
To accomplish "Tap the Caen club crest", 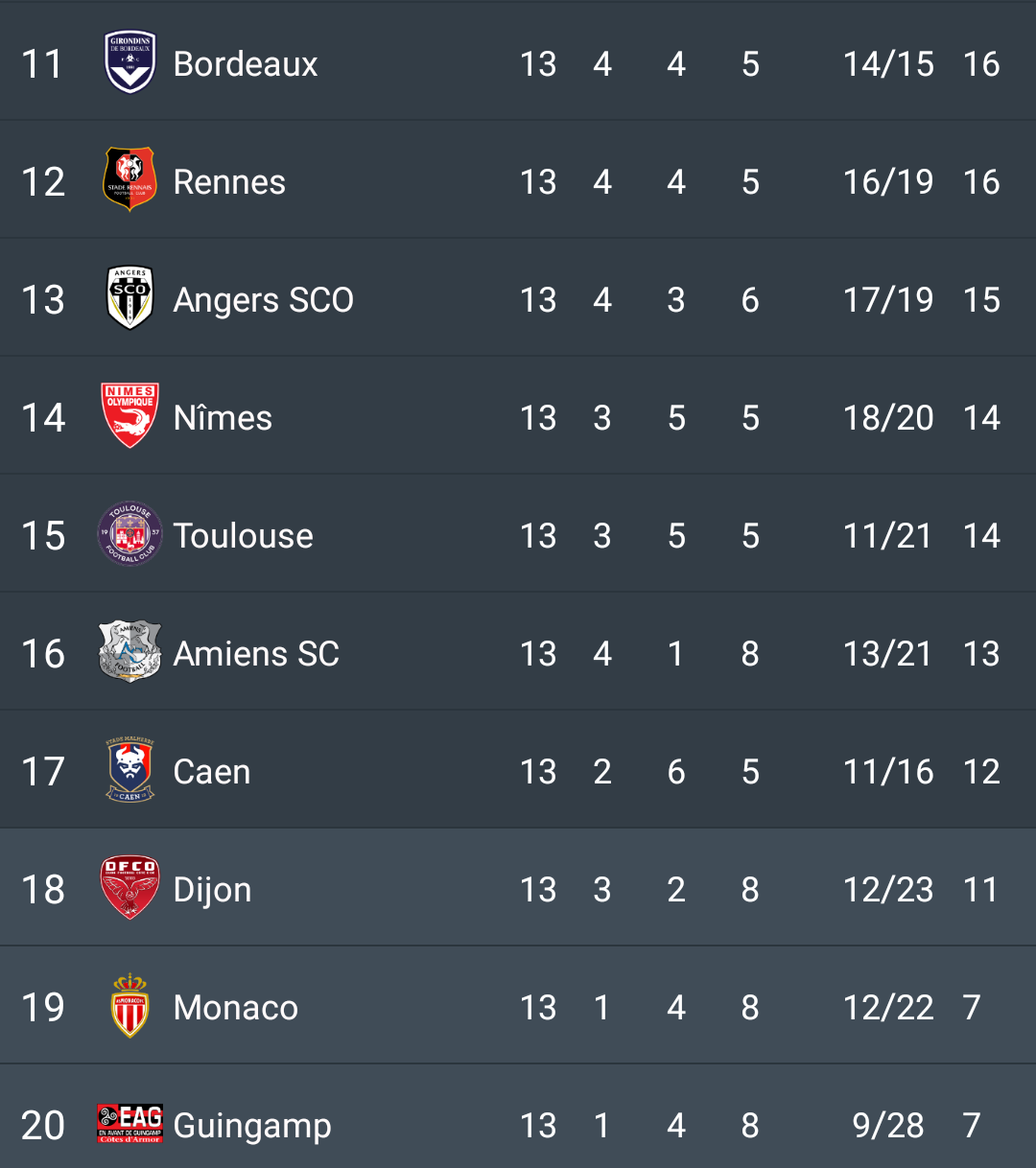I will tap(129, 770).
